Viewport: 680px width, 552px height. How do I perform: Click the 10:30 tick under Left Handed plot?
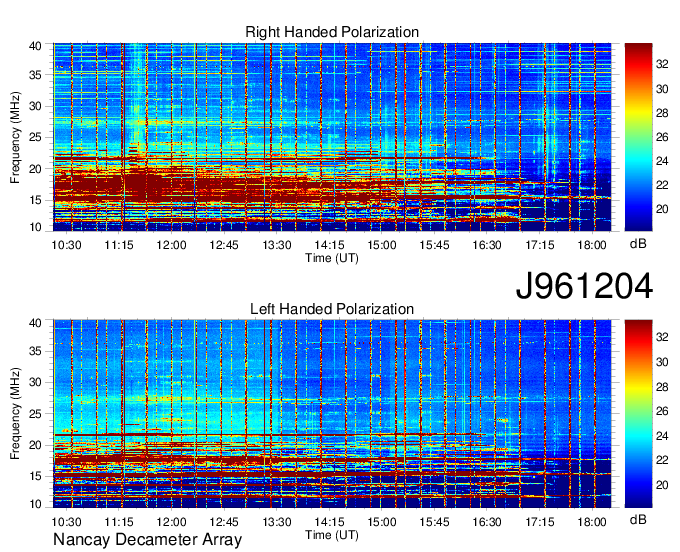coord(66,522)
